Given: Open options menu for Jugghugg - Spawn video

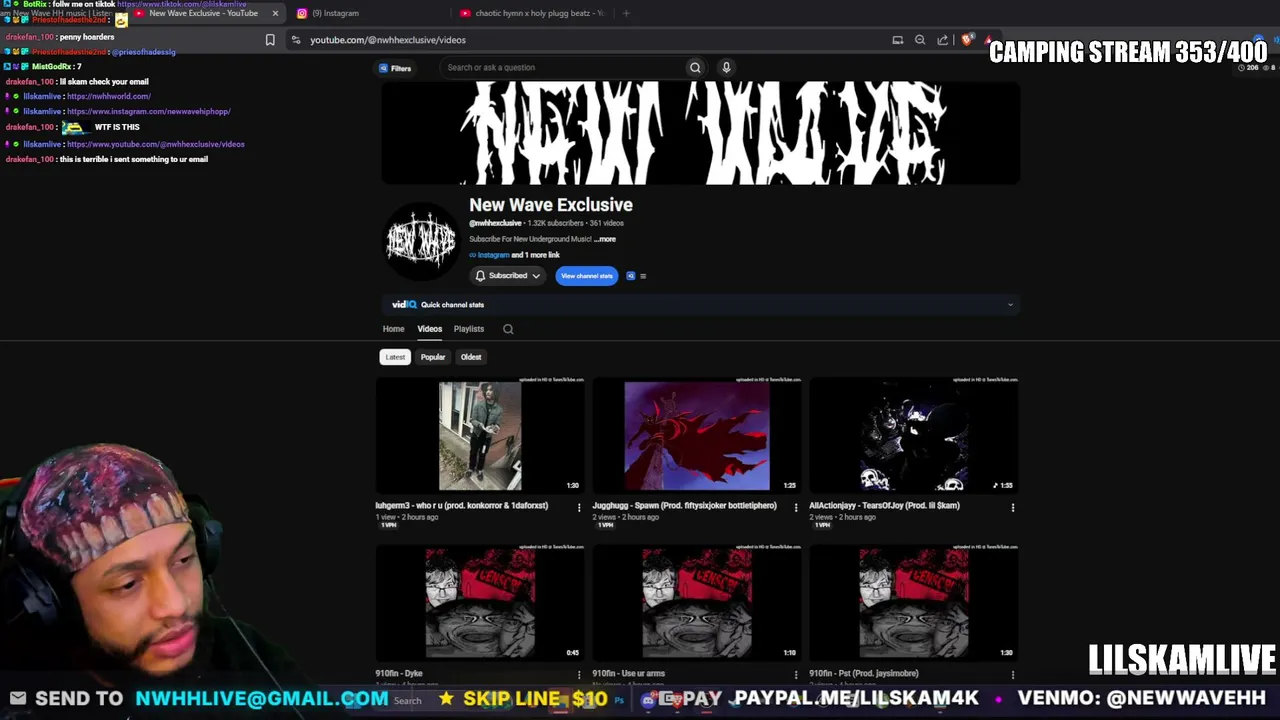Looking at the screenshot, I should (796, 507).
